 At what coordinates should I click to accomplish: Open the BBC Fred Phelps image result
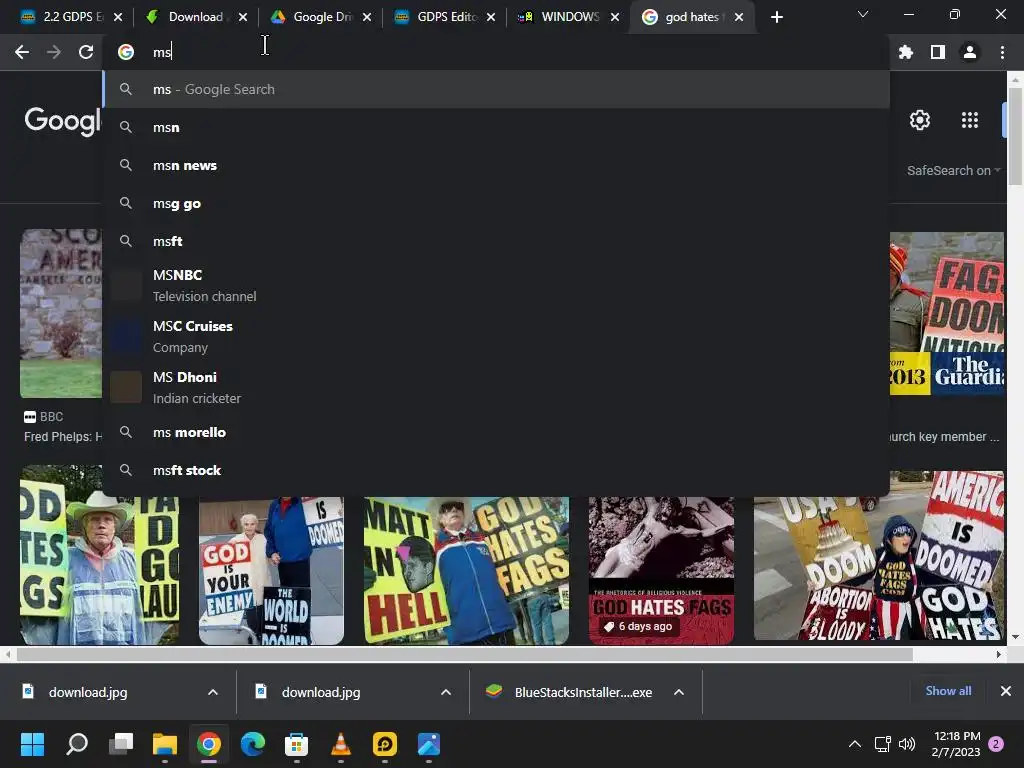click(61, 313)
